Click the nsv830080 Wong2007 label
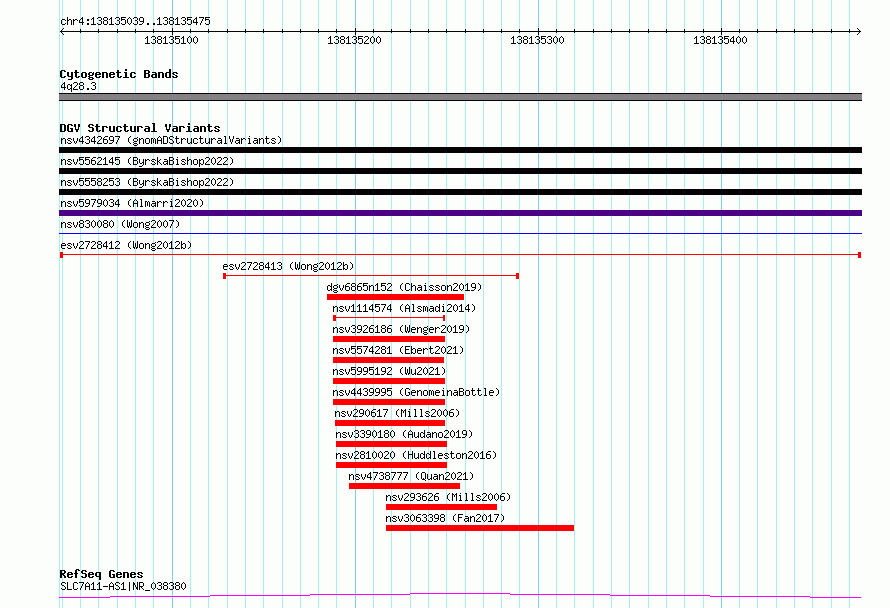The width and height of the screenshot is (890, 608). tap(120, 224)
